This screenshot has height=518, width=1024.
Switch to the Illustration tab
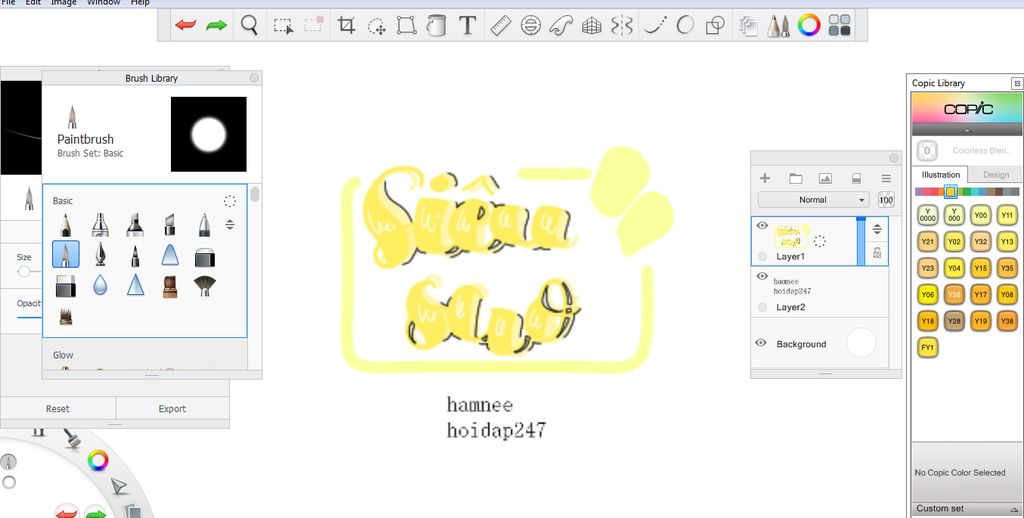(940, 175)
